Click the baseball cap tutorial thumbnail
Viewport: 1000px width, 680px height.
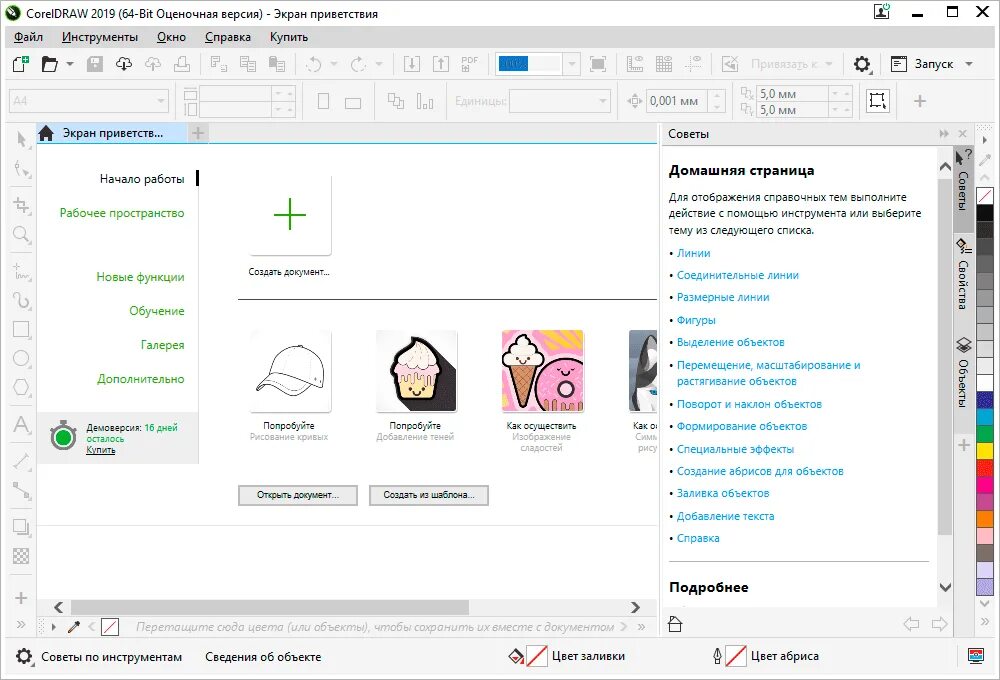pyautogui.click(x=290, y=371)
